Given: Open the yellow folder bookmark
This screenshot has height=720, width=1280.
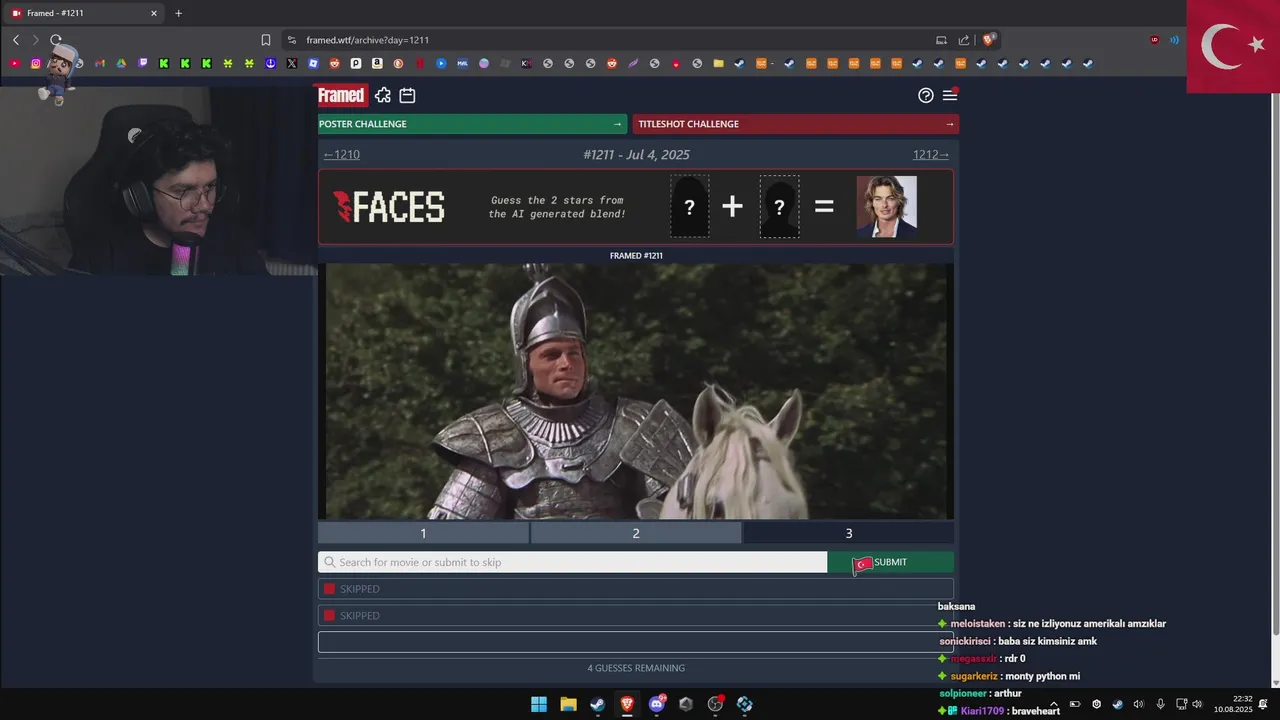Looking at the screenshot, I should pyautogui.click(x=718, y=63).
